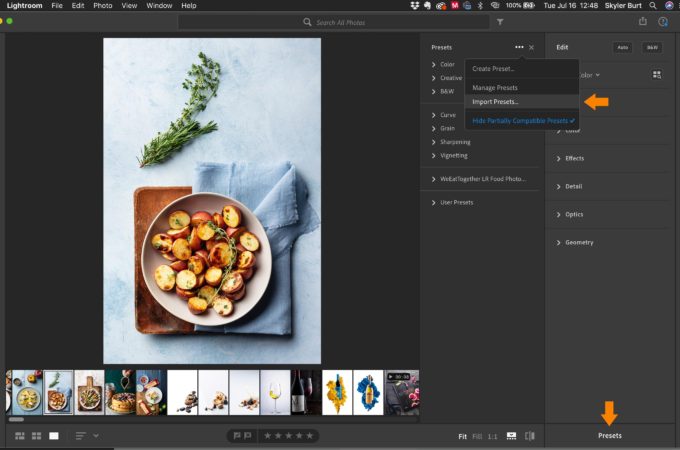This screenshot has width=680, height=450.
Task: Click the filmstrip horizontal scrollbar
Action: [x=16, y=419]
